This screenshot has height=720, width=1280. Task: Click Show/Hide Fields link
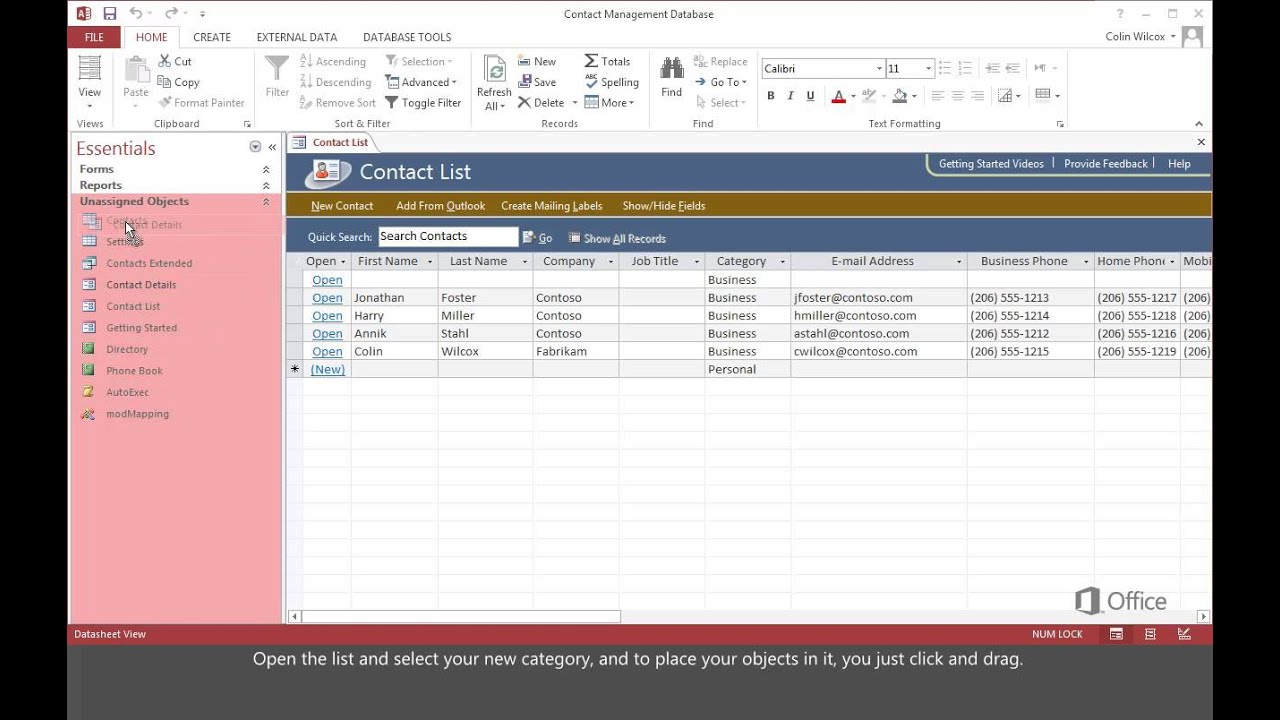click(x=664, y=206)
